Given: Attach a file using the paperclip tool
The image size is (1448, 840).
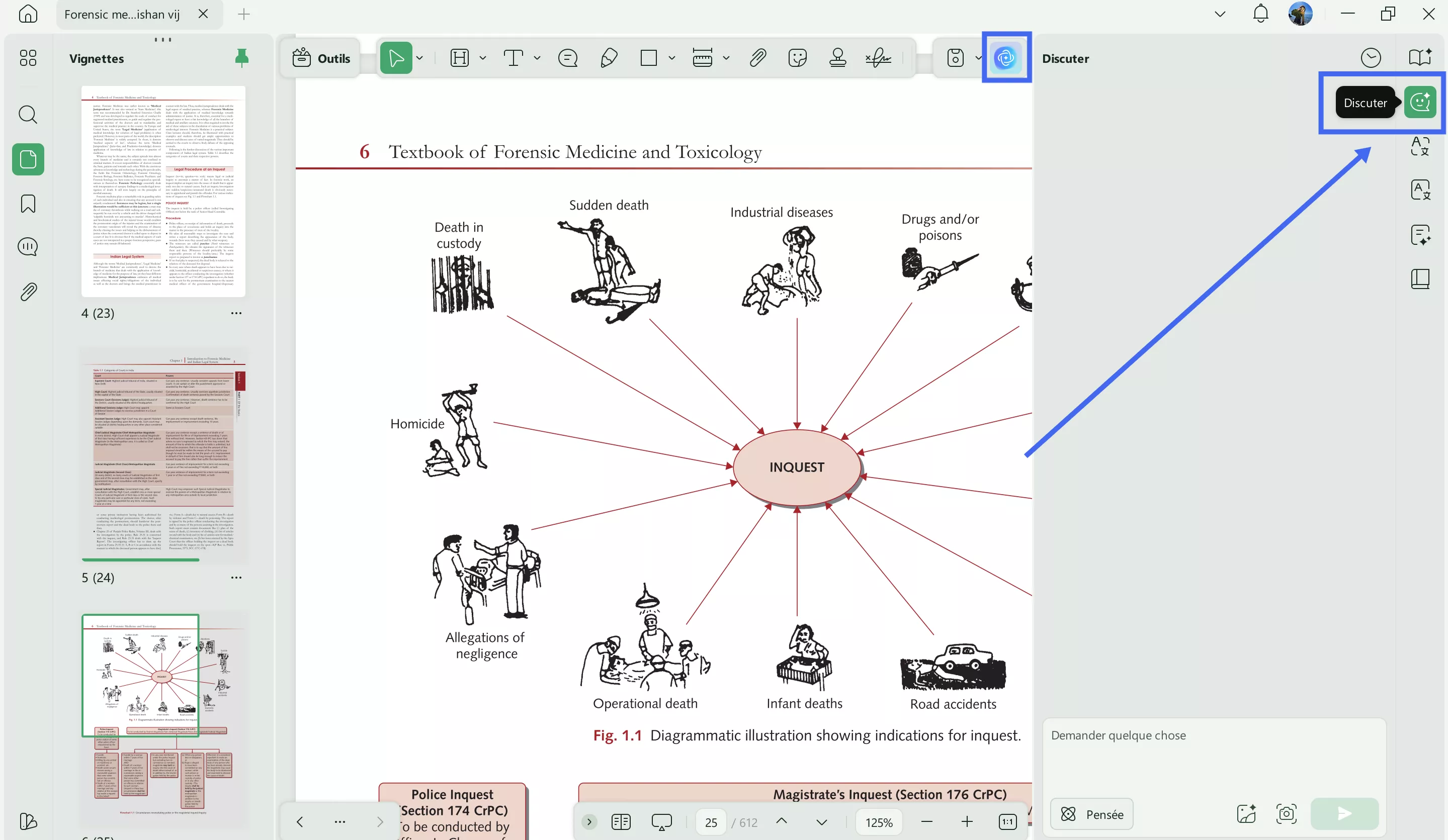Looking at the screenshot, I should (757, 58).
